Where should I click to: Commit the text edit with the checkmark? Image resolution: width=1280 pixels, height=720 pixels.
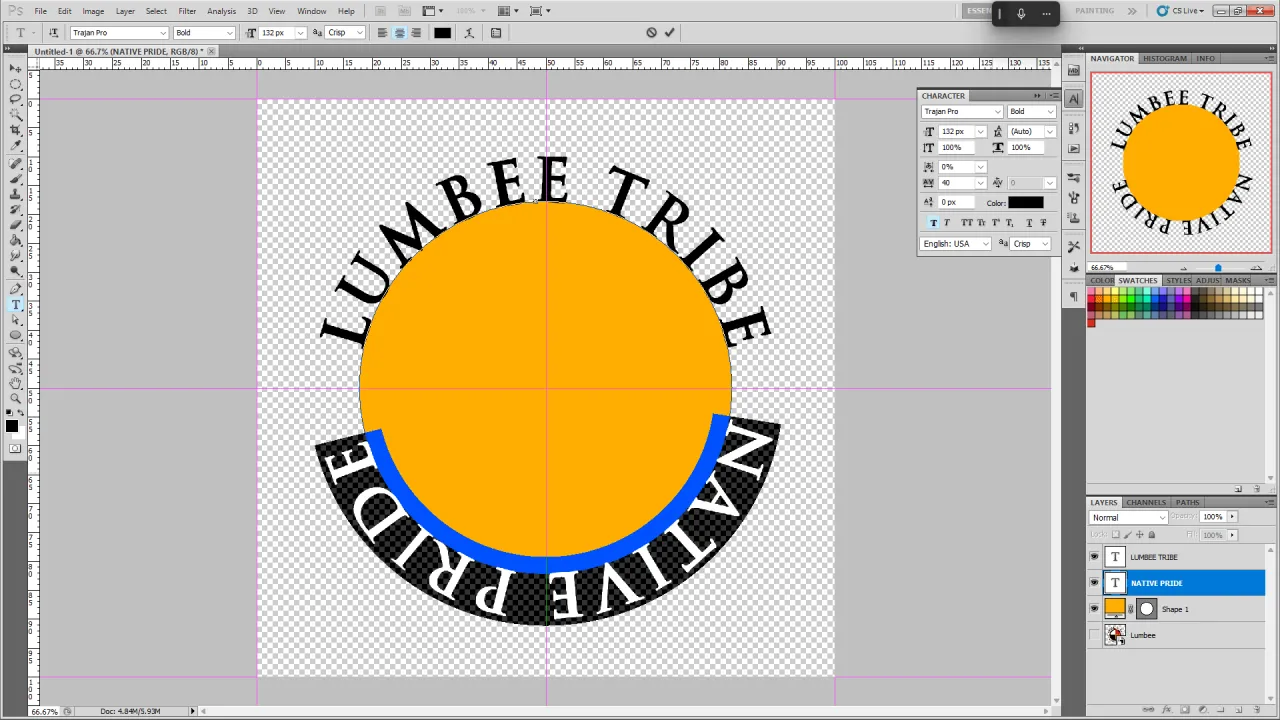pyautogui.click(x=669, y=32)
